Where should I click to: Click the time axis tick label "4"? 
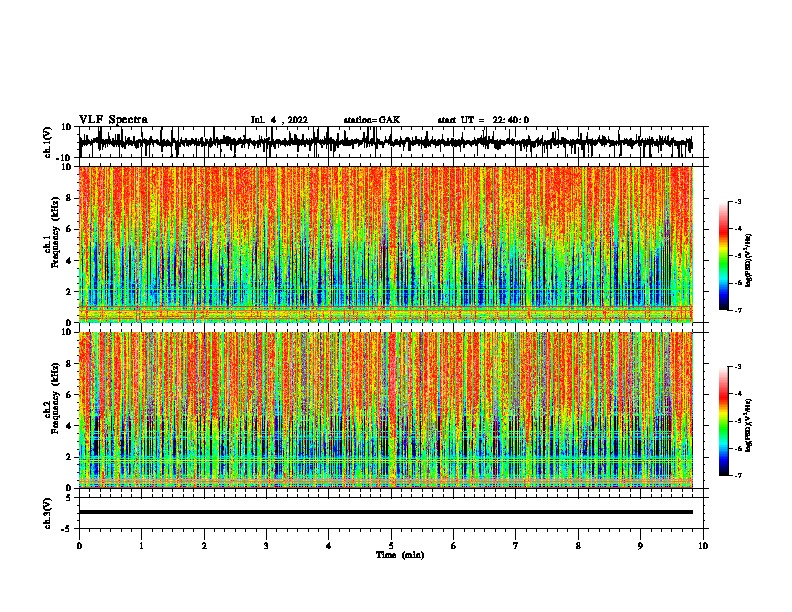[x=329, y=546]
